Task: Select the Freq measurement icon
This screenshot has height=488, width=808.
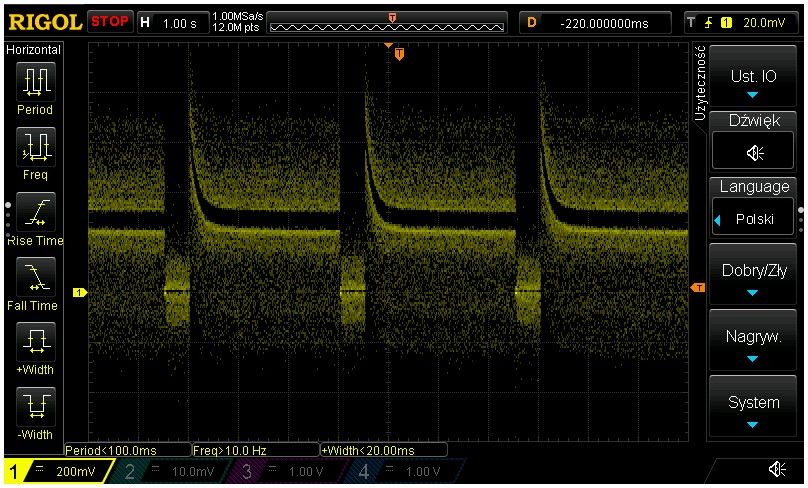Action: (36, 147)
